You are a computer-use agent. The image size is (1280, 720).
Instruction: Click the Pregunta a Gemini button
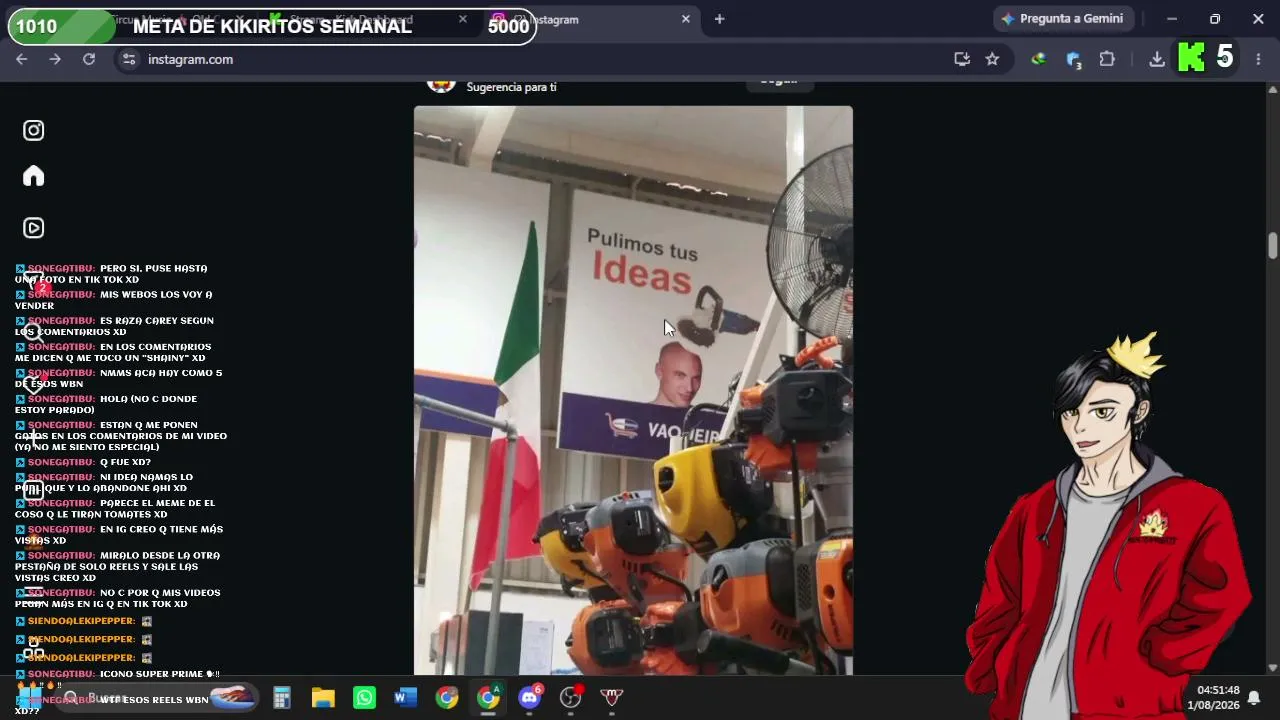coord(1062,19)
